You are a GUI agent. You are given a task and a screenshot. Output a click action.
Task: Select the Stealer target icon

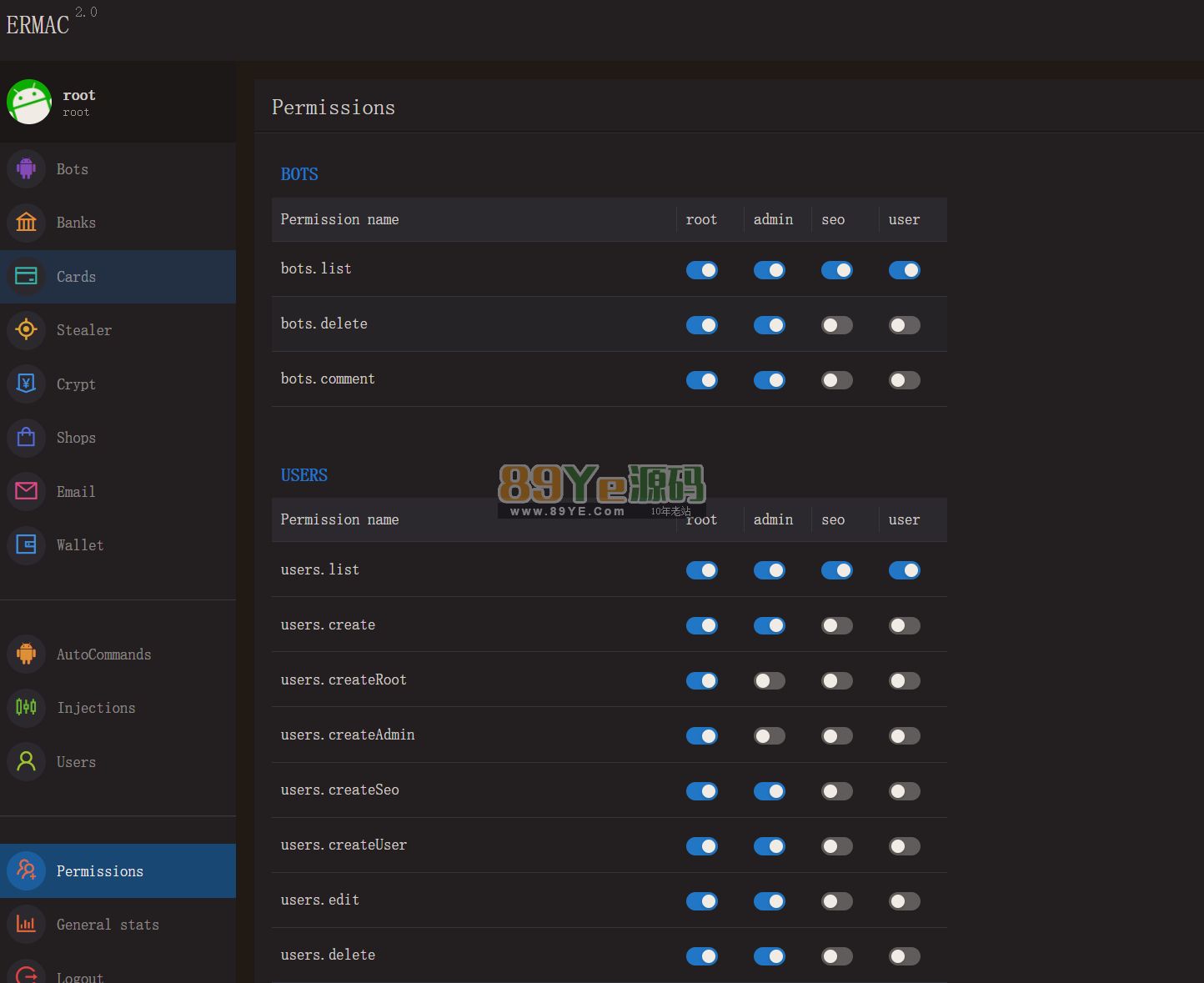point(26,330)
